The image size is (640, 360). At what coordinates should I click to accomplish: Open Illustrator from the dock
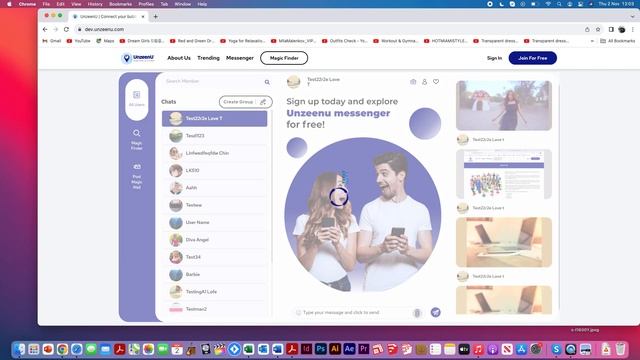pos(335,349)
